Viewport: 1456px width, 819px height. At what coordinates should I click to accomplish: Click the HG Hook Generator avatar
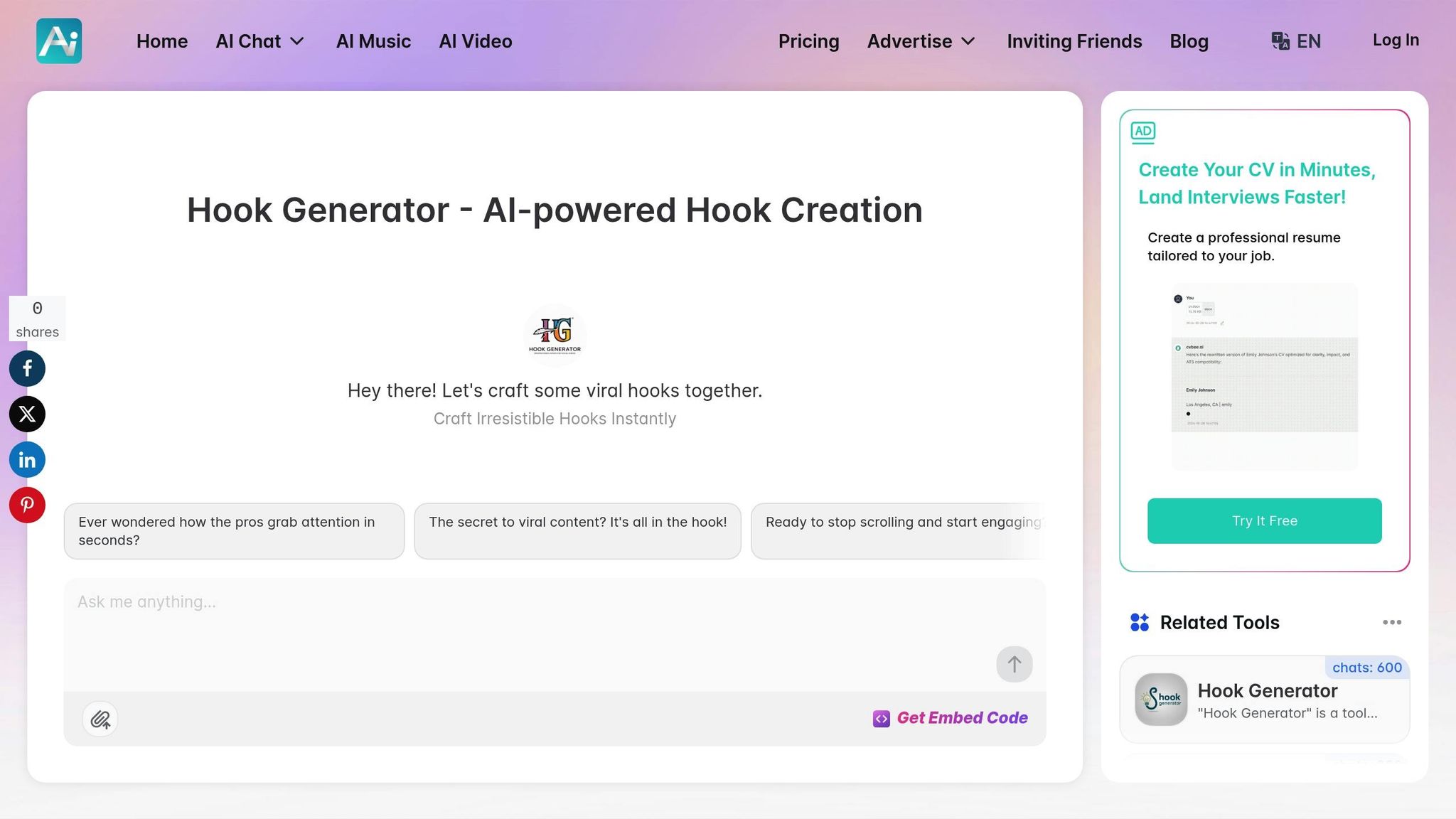555,334
